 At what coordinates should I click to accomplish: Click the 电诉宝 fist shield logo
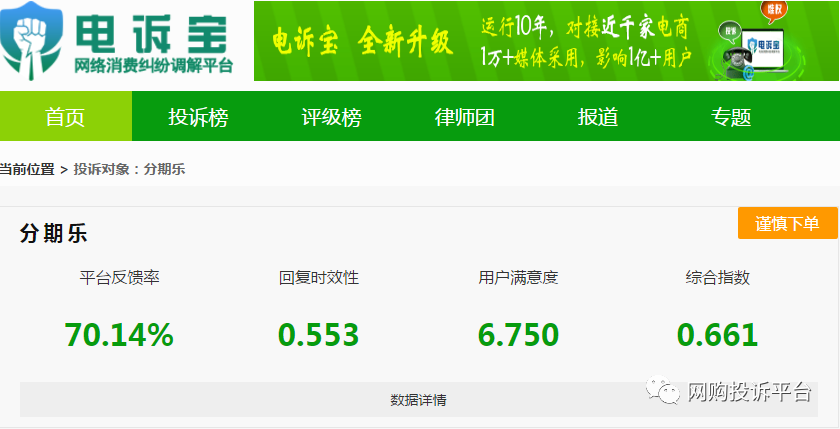click(31, 41)
